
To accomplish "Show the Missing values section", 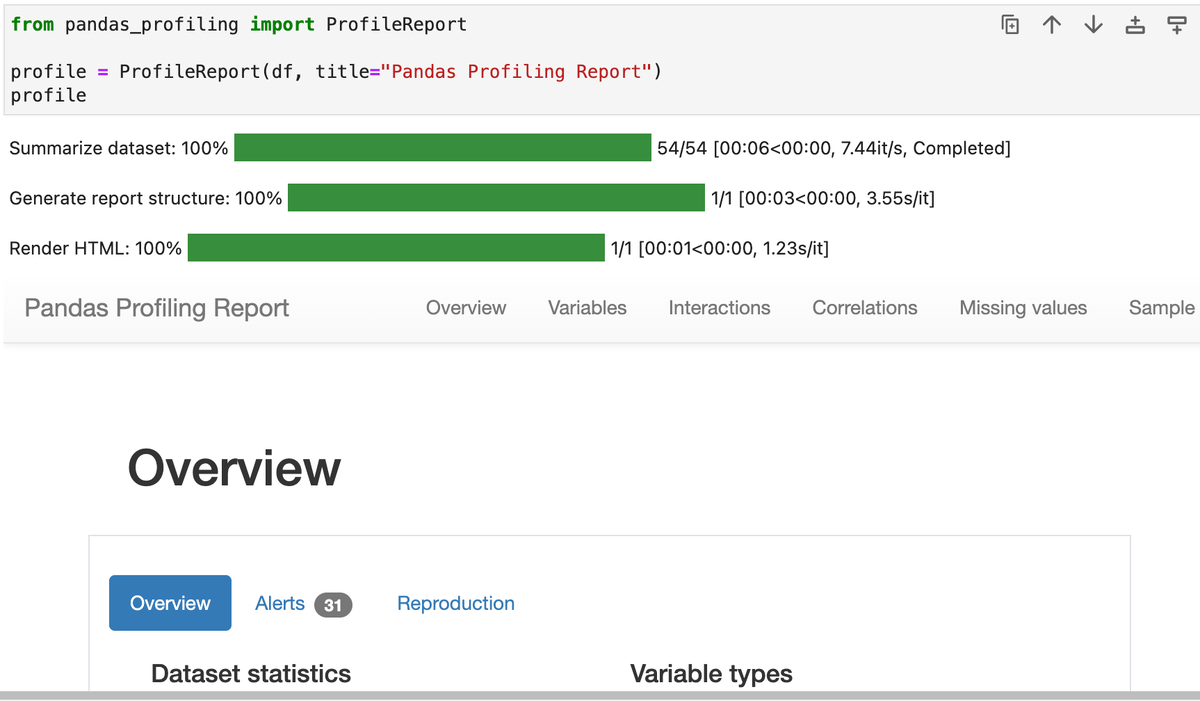I will [1023, 308].
